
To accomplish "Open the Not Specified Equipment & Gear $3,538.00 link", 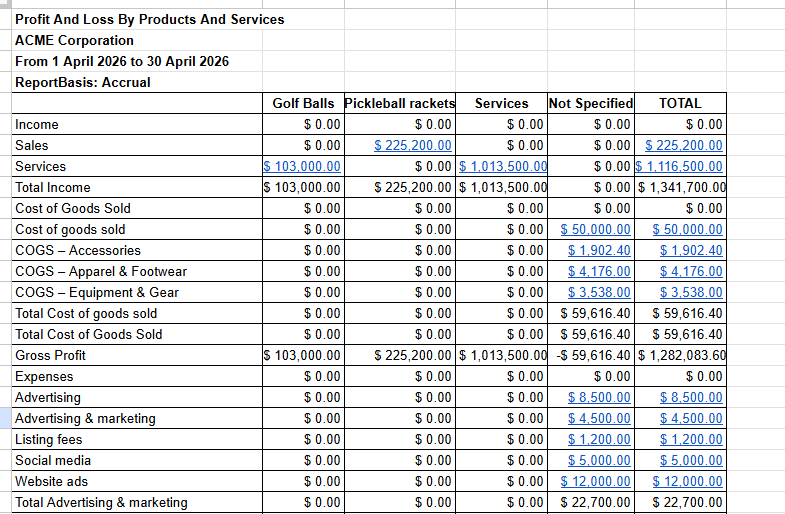I will coord(599,292).
